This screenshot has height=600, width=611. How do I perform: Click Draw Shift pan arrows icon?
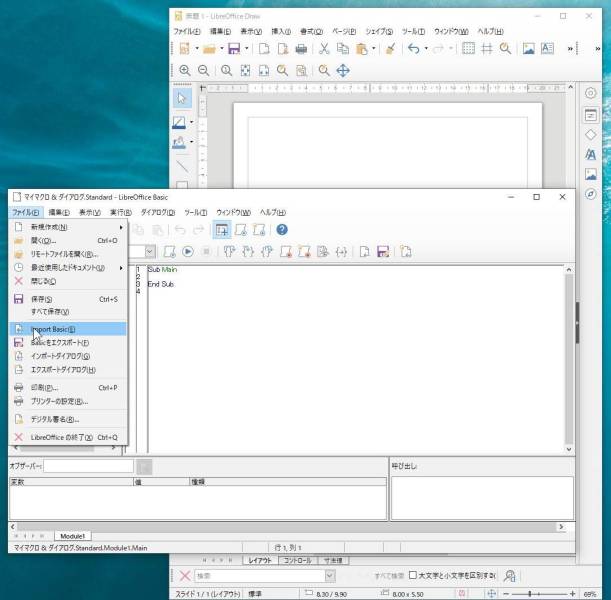click(x=343, y=71)
